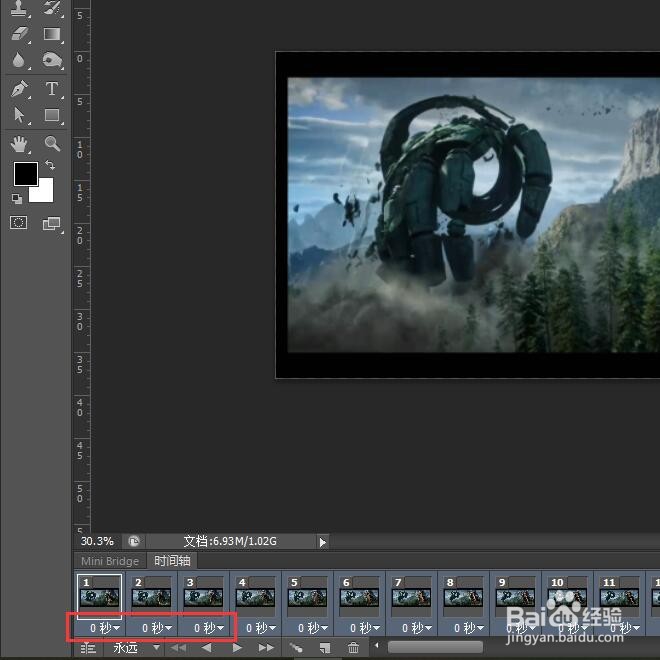This screenshot has width=660, height=660.
Task: Open frame 8 delay dropdown 0 秒
Action: 469,628
